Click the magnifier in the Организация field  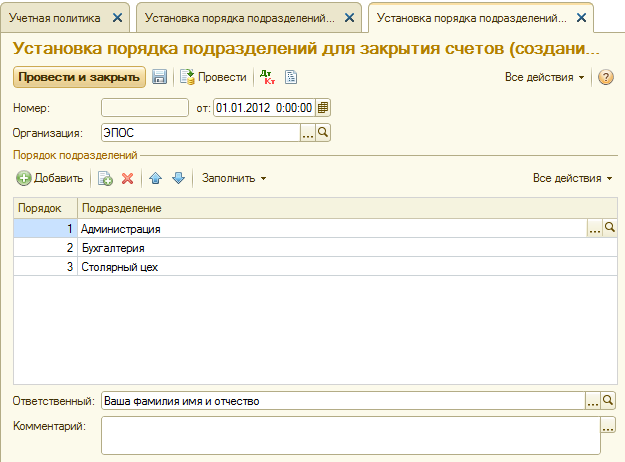tap(323, 133)
